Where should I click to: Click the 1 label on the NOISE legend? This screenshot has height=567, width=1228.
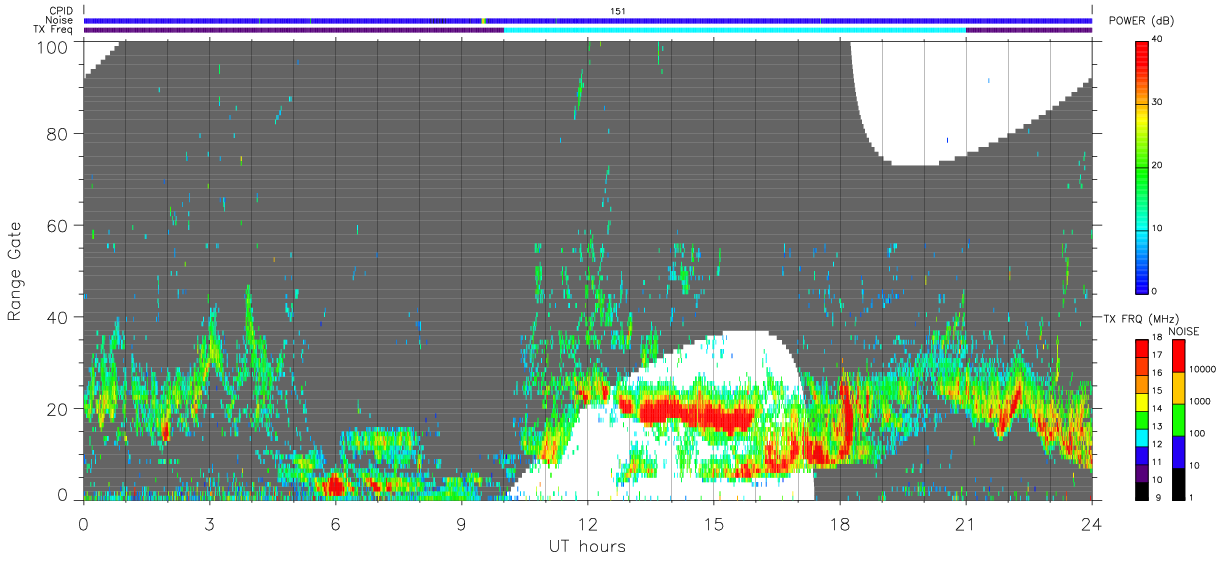point(1189,497)
